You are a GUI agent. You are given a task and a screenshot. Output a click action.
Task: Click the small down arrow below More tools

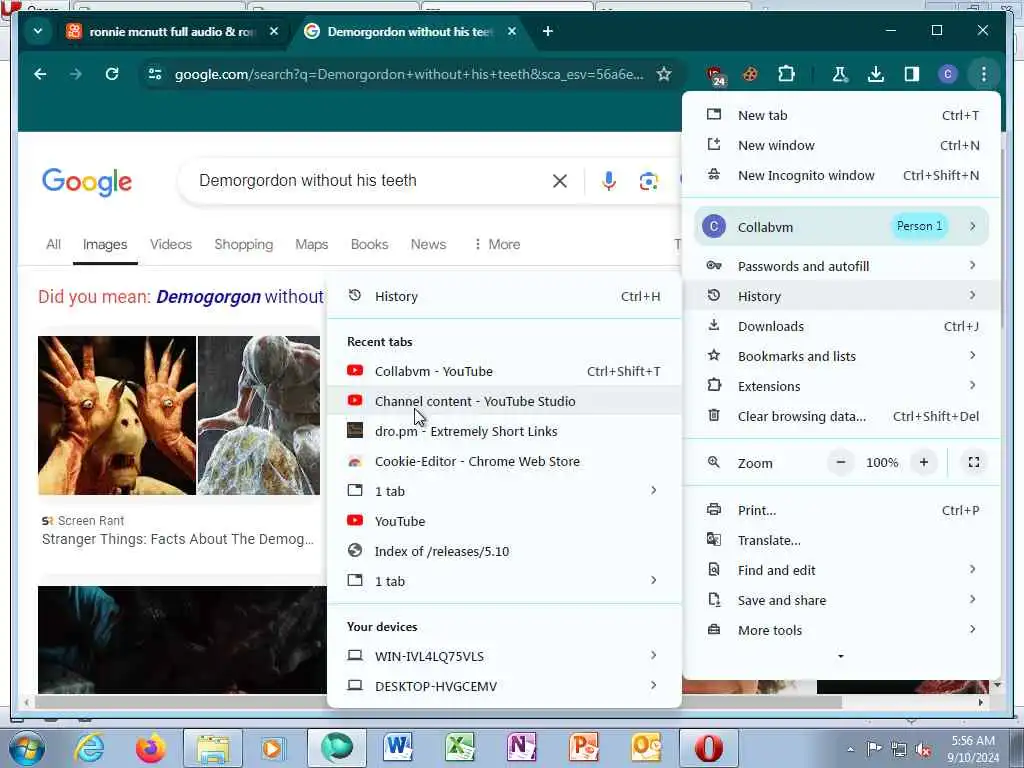840,656
